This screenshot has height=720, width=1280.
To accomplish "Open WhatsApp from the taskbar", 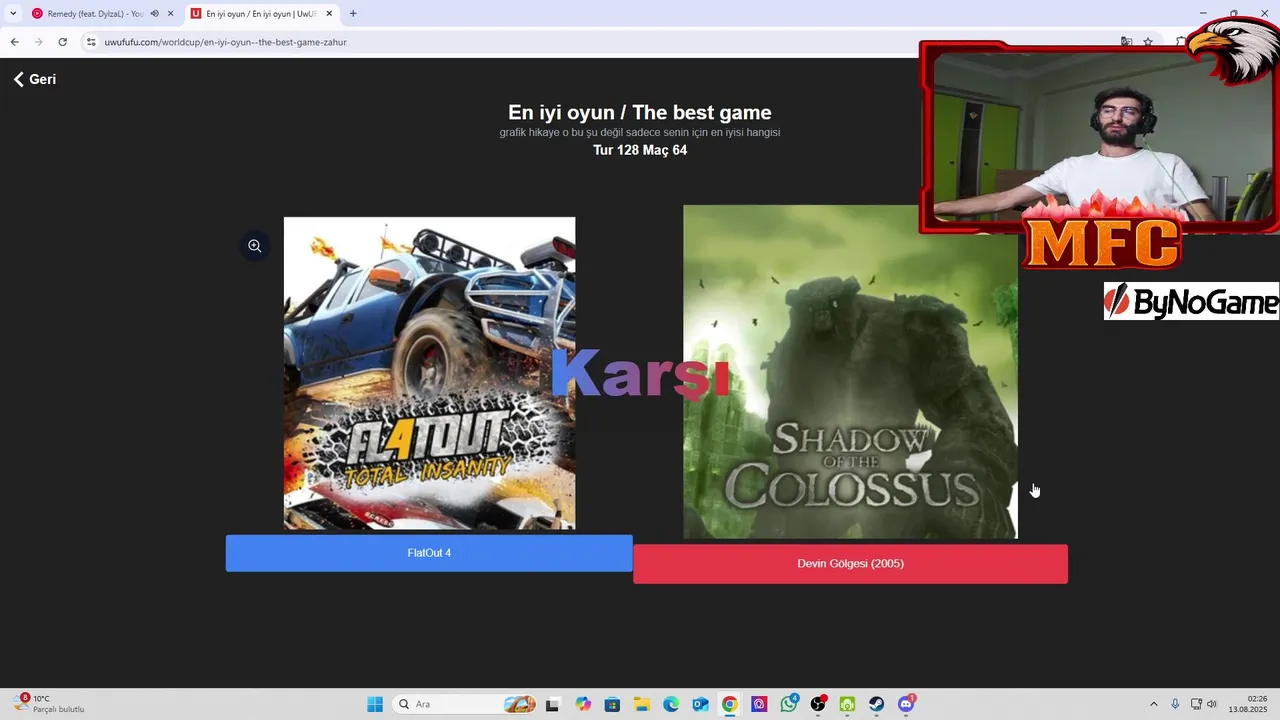I will [789, 704].
